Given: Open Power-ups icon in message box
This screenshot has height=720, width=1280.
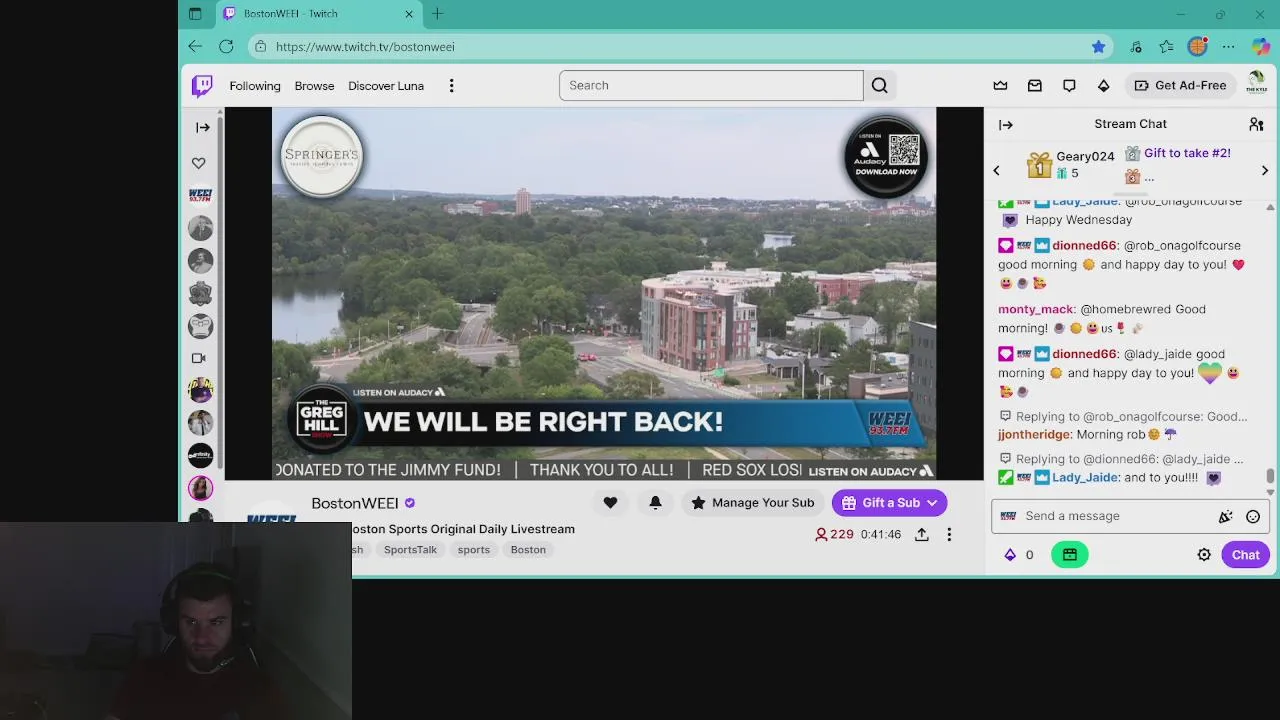Looking at the screenshot, I should (x=1225, y=517).
